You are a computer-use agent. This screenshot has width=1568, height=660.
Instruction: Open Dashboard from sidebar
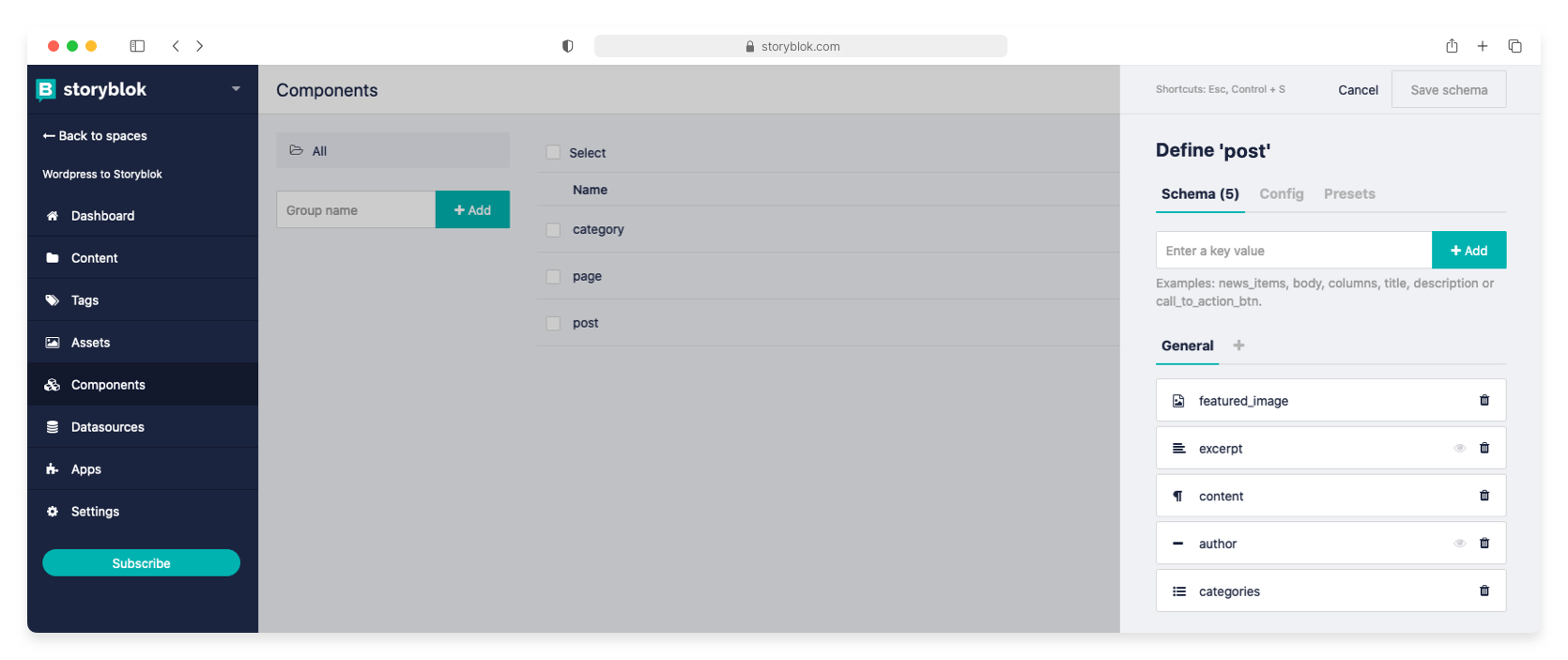pyautogui.click(x=143, y=216)
